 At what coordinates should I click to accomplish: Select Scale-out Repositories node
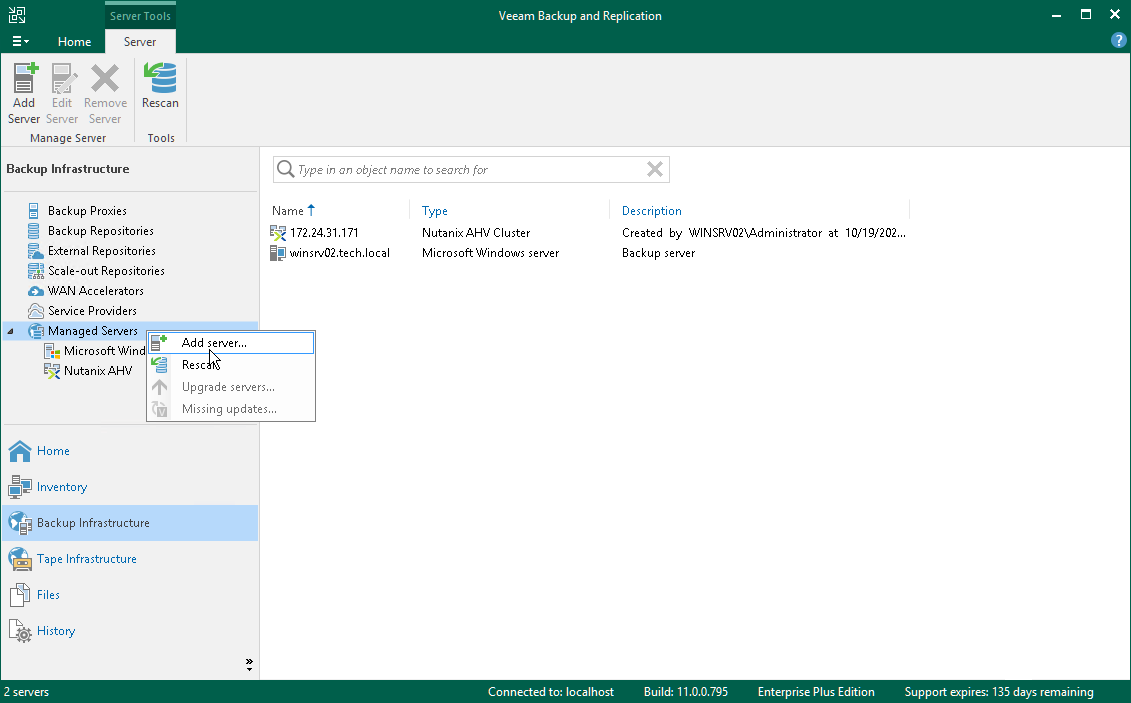106,271
